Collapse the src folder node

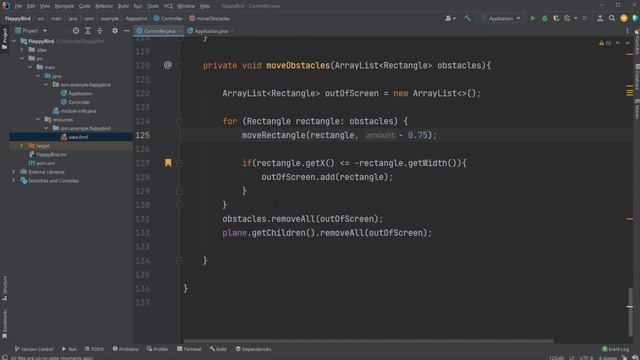(x=22, y=58)
